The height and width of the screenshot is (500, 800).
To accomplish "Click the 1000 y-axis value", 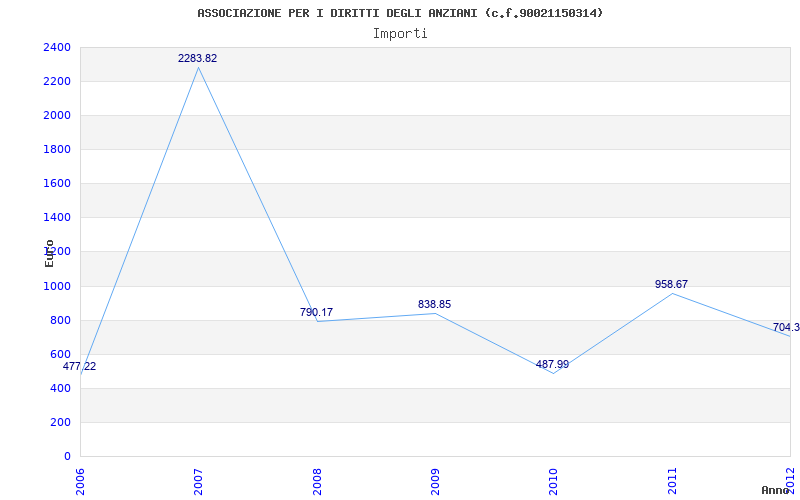I will click(57, 286).
